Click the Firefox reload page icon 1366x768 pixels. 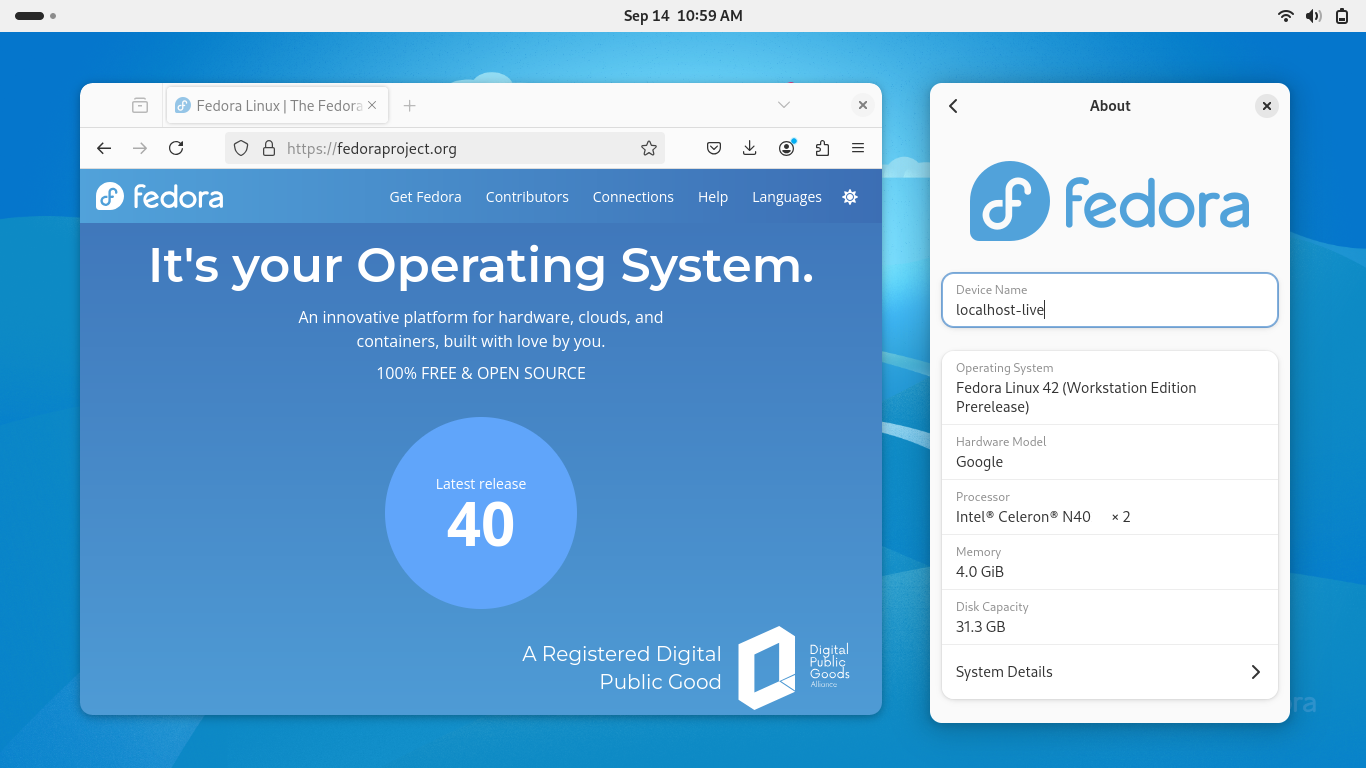pos(176,148)
